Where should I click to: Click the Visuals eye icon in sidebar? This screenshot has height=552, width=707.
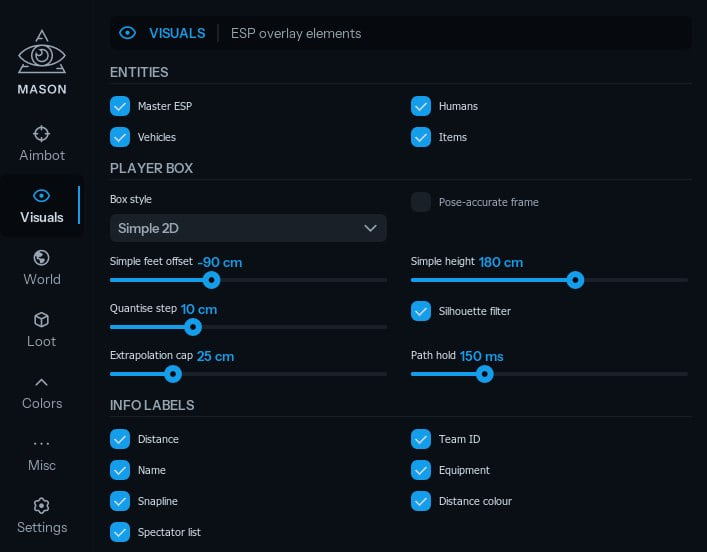coord(41,196)
